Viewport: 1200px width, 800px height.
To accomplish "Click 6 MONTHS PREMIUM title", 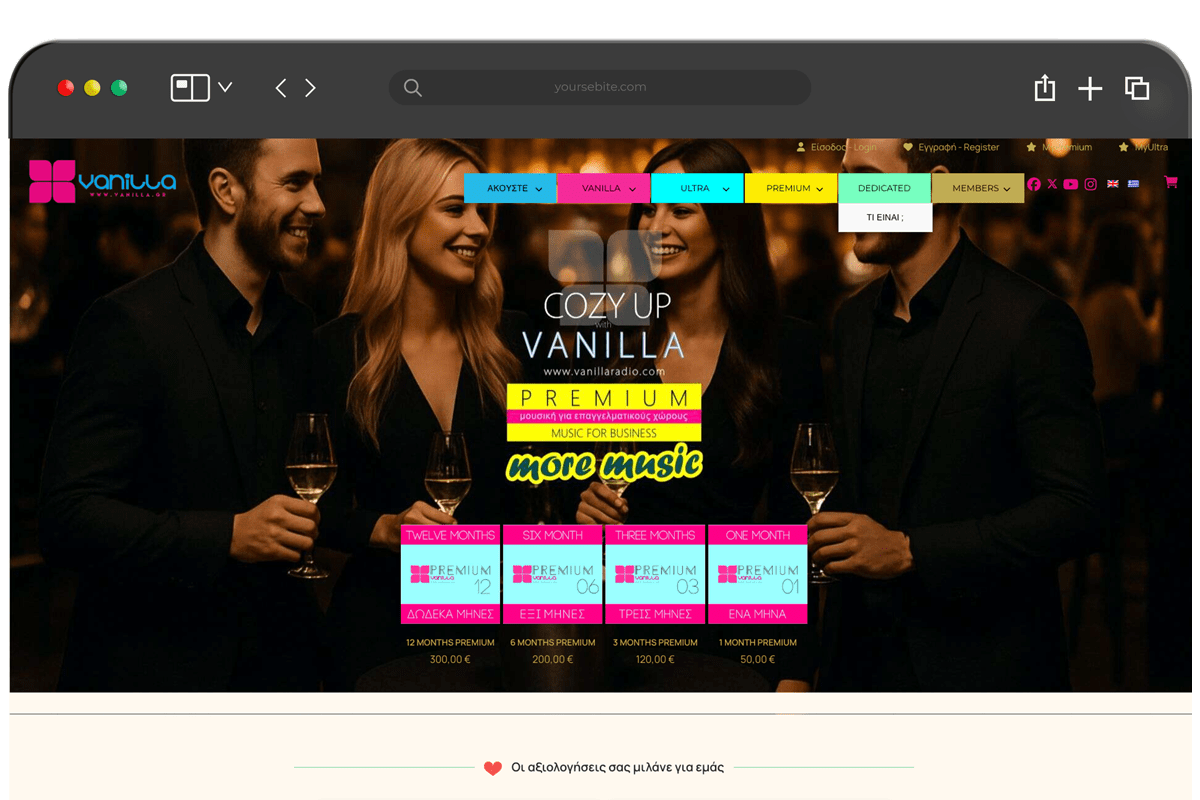I will click(553, 642).
